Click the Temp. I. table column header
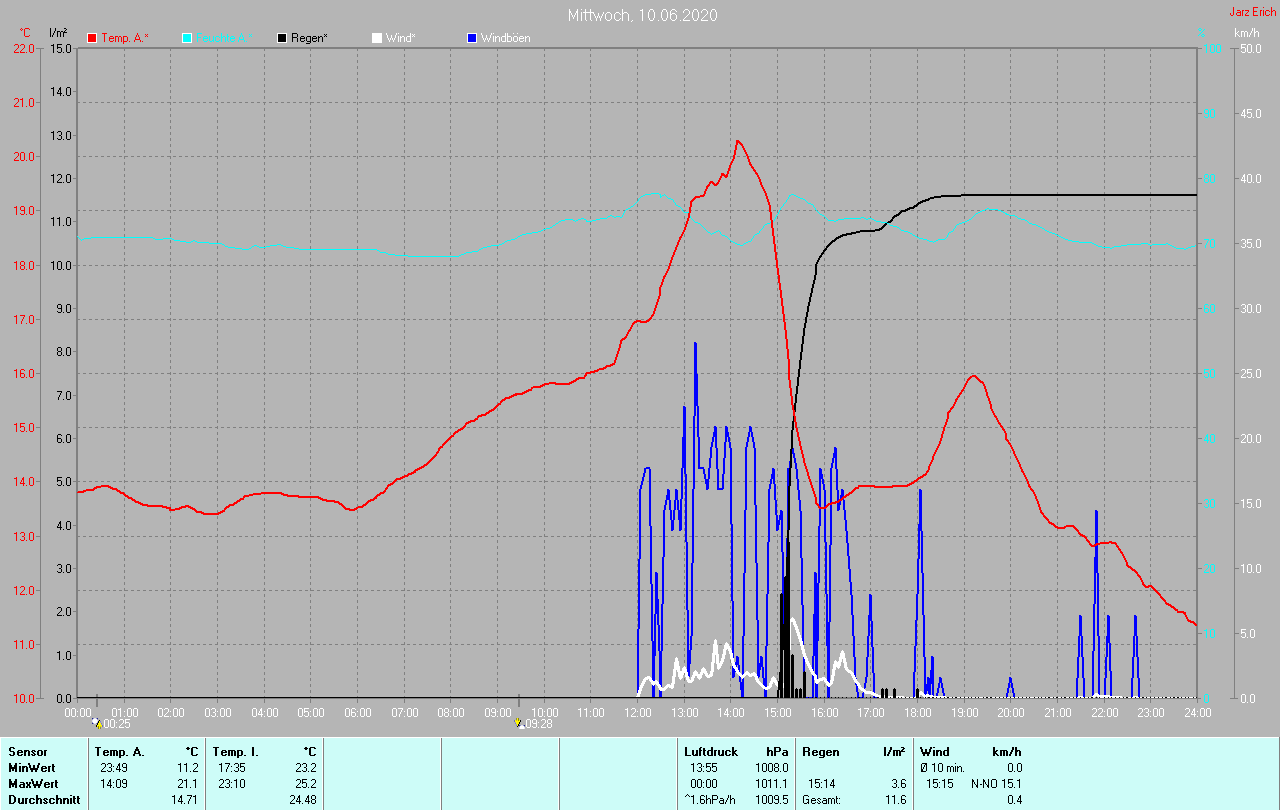Image resolution: width=1280 pixels, height=810 pixels. pyautogui.click(x=235, y=752)
